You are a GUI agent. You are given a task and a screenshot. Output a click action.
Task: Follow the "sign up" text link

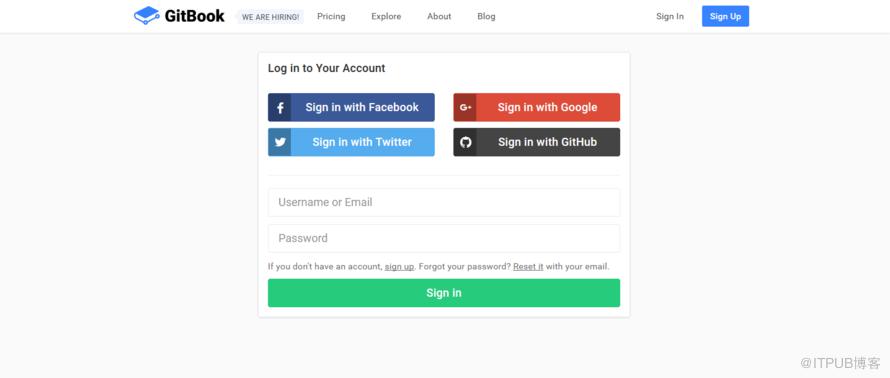click(400, 266)
